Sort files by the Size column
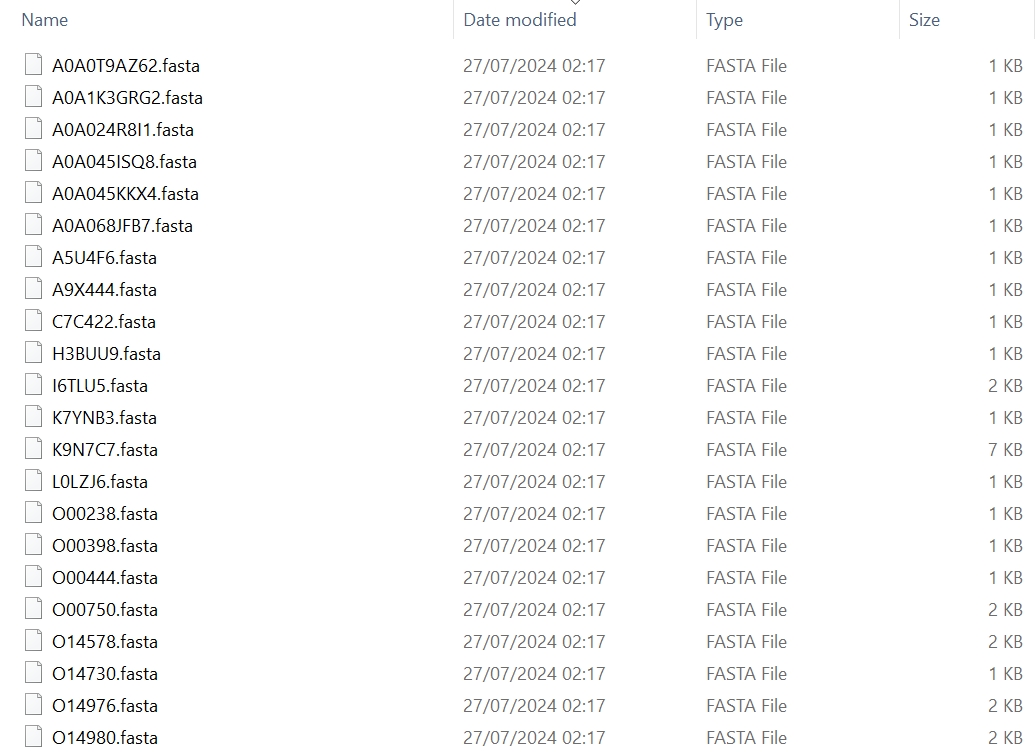Screen dimensions: 1035x753 click(x=924, y=20)
